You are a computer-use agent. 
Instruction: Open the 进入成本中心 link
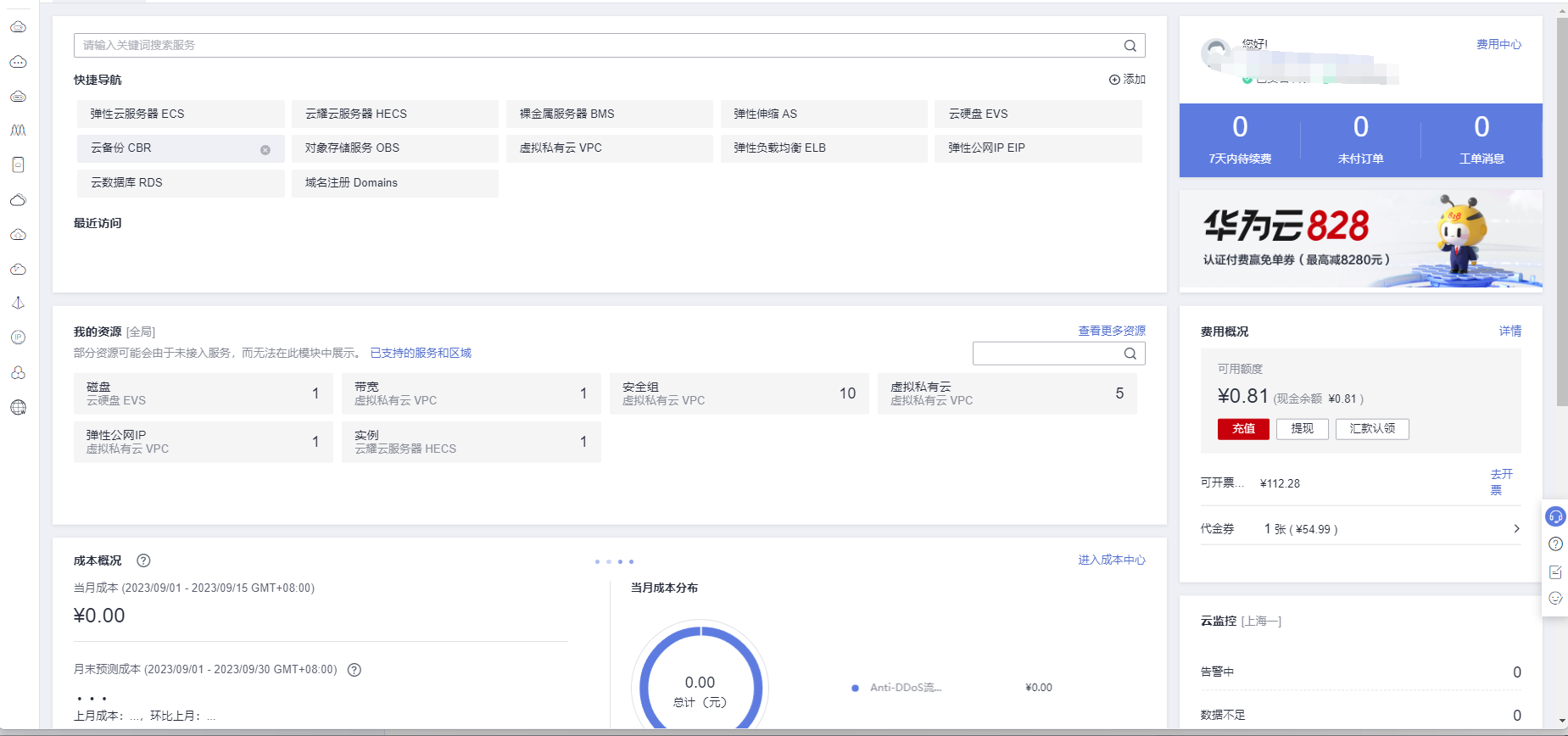tap(1112, 560)
